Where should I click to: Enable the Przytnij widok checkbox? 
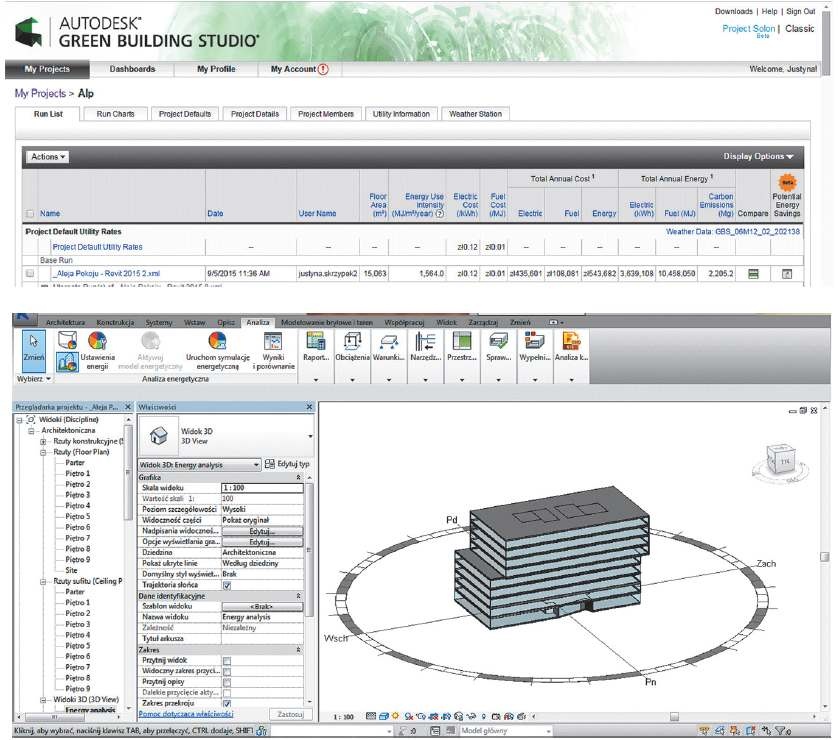[227, 661]
